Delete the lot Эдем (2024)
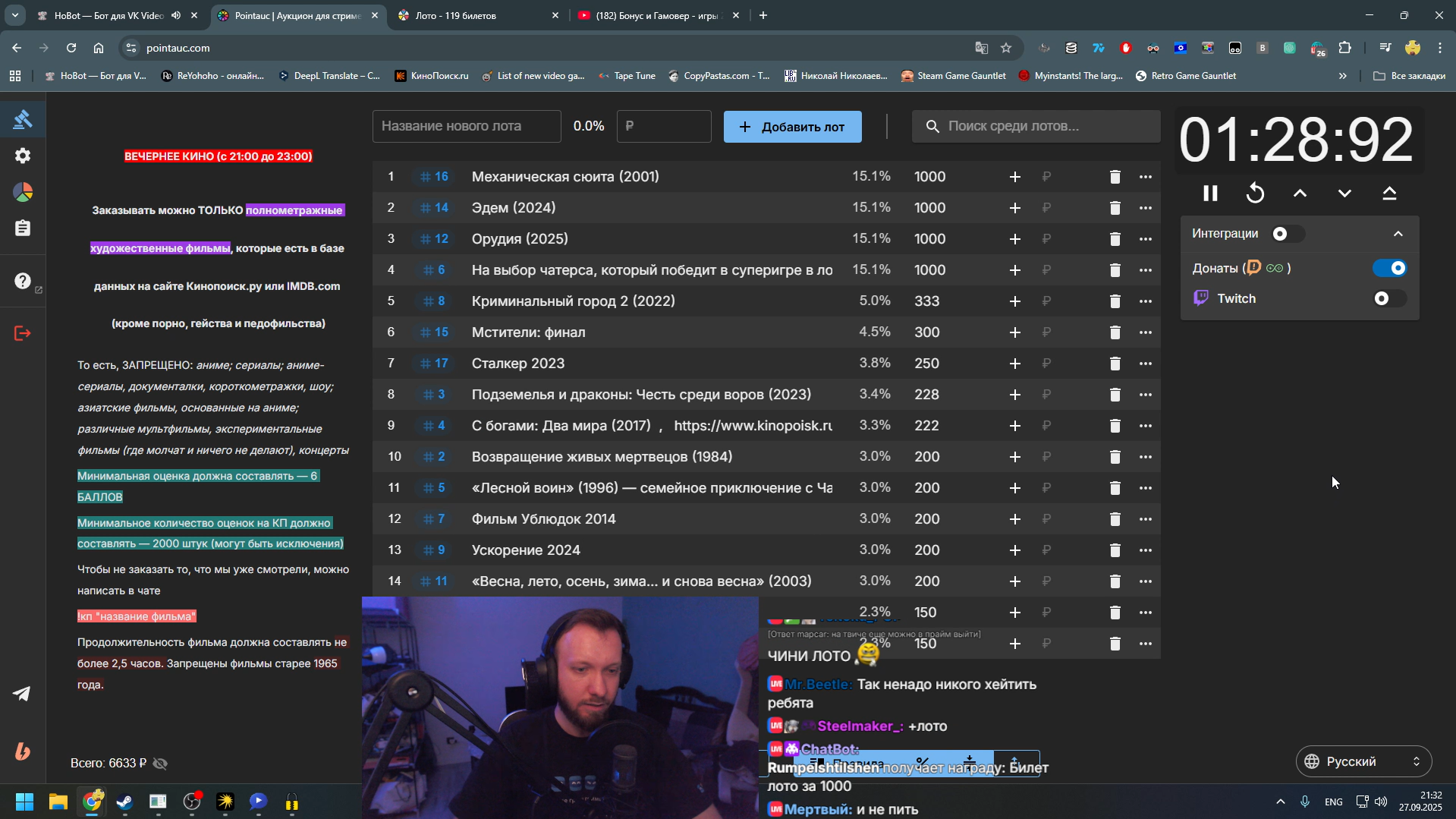 (1115, 208)
